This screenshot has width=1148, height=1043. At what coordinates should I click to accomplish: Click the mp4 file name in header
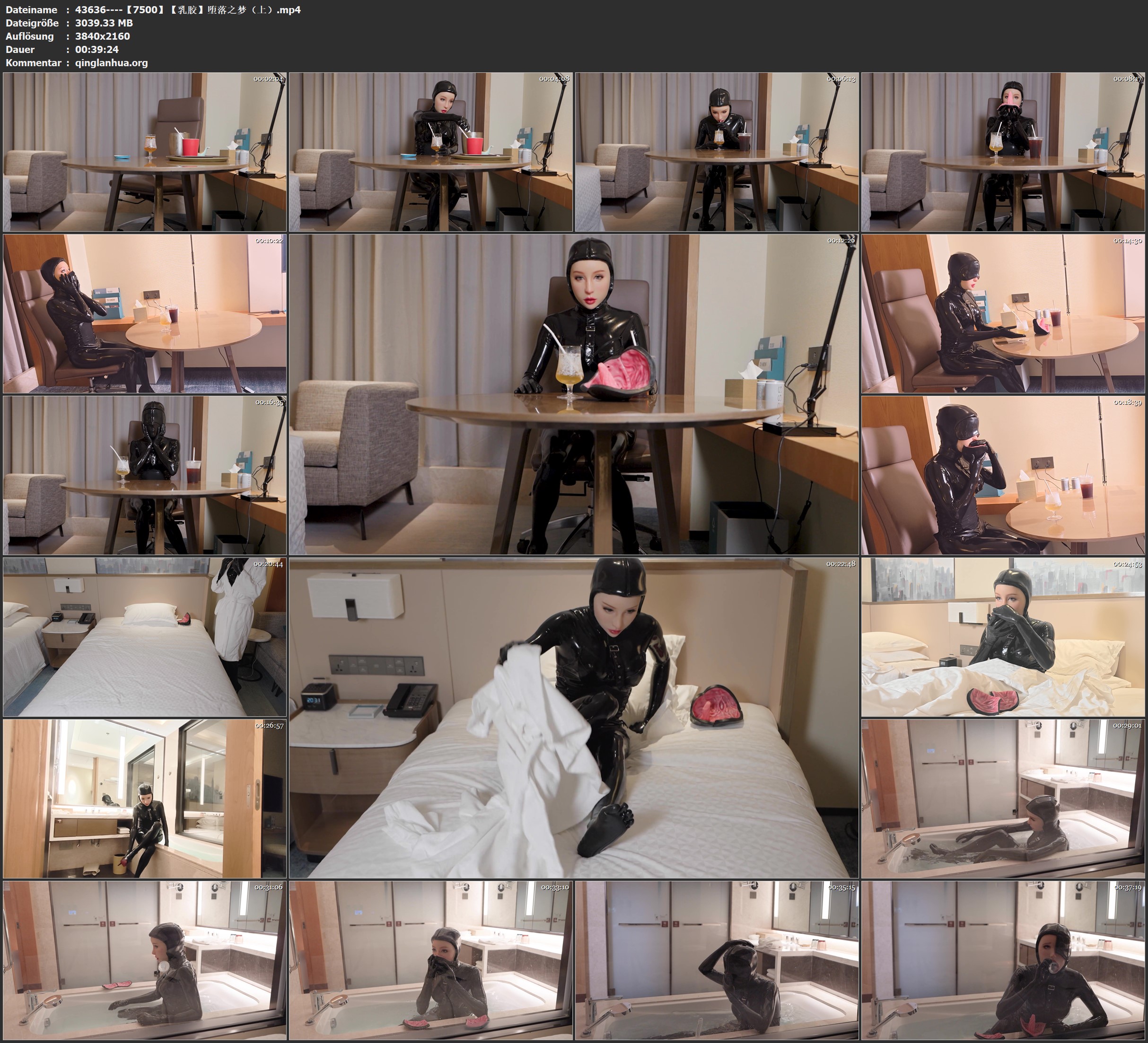pos(188,9)
